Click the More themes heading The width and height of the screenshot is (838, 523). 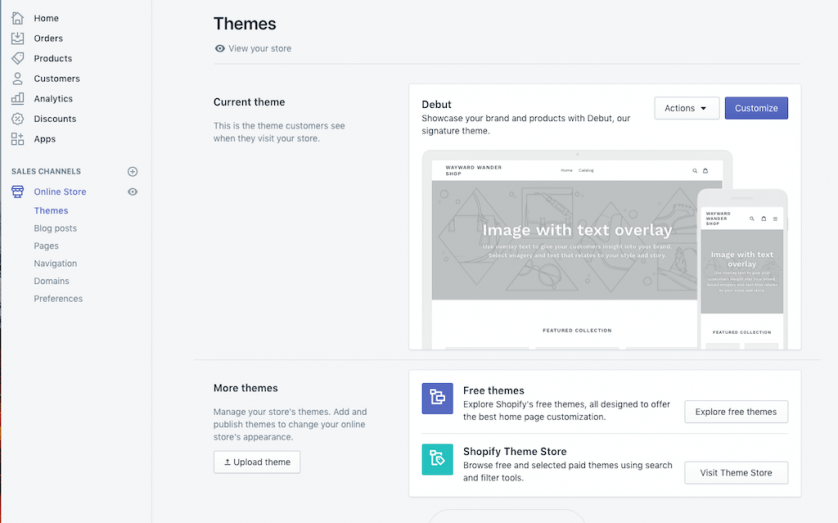[245, 388]
